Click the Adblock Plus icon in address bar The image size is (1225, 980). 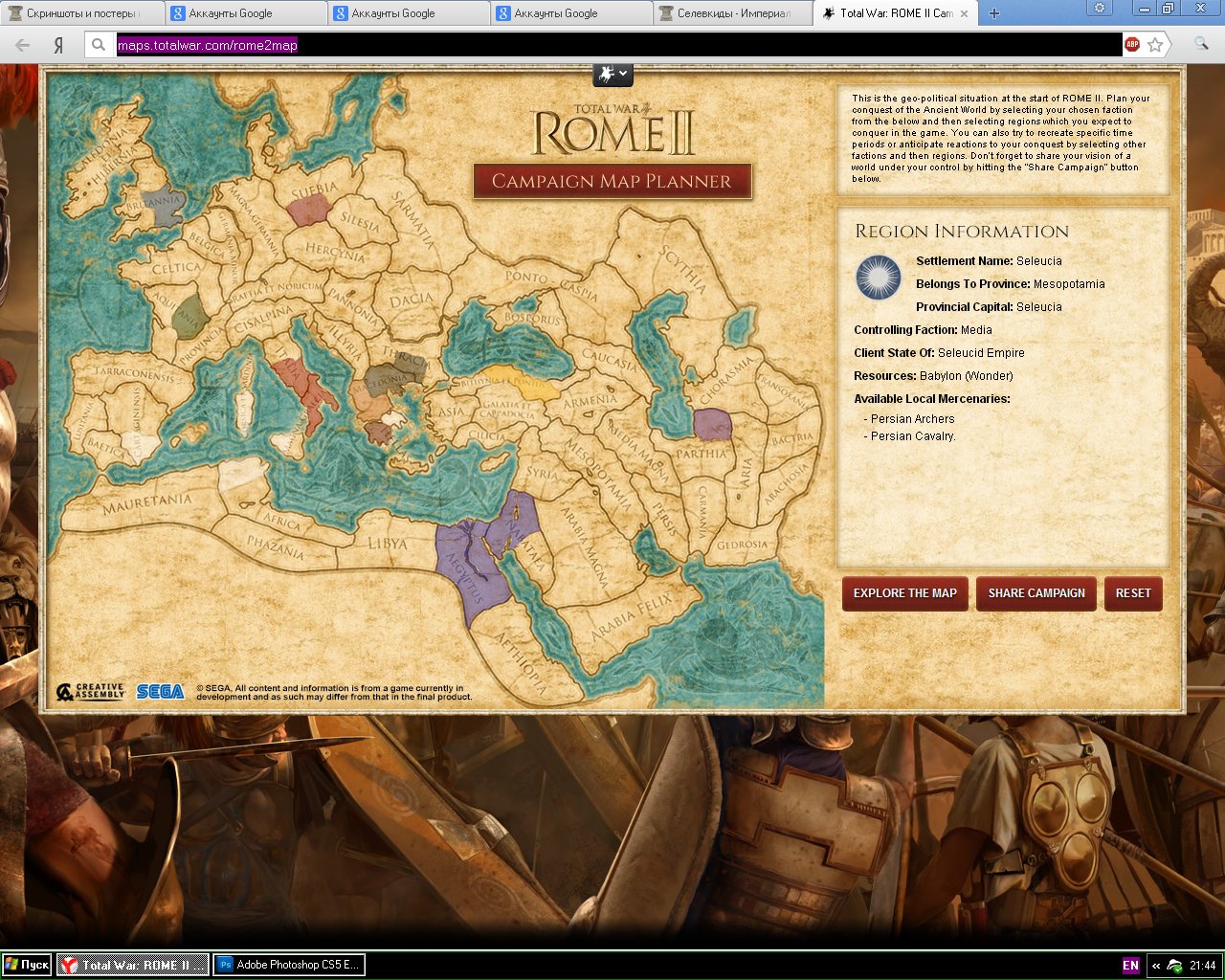1132,44
